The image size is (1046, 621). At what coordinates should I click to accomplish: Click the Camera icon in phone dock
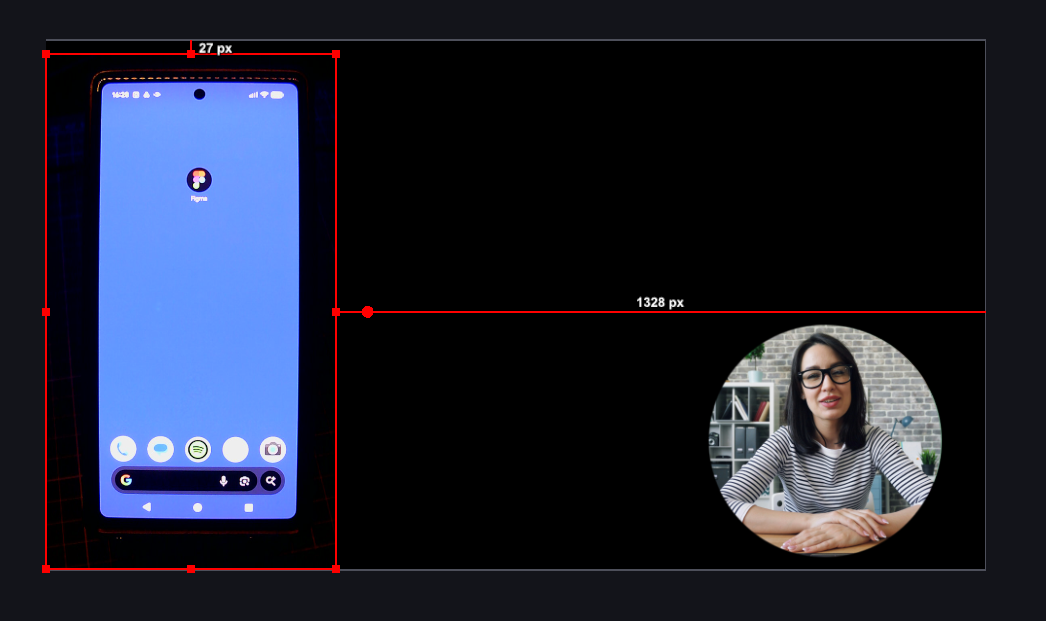click(272, 450)
